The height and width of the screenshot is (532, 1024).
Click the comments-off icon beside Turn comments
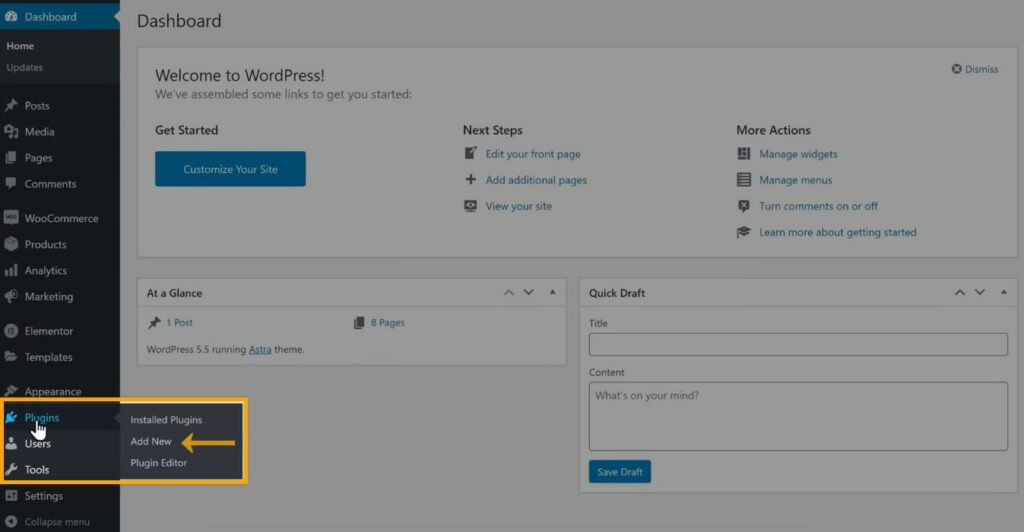click(744, 206)
